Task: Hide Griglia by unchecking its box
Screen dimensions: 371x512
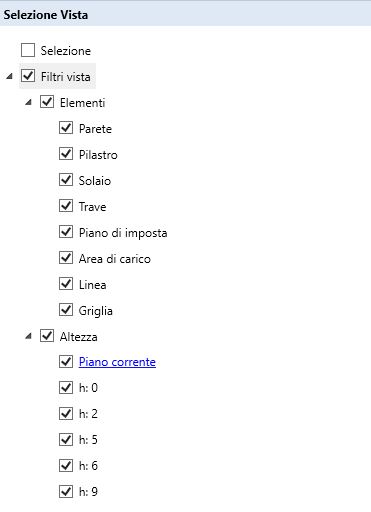Action: [x=66, y=310]
